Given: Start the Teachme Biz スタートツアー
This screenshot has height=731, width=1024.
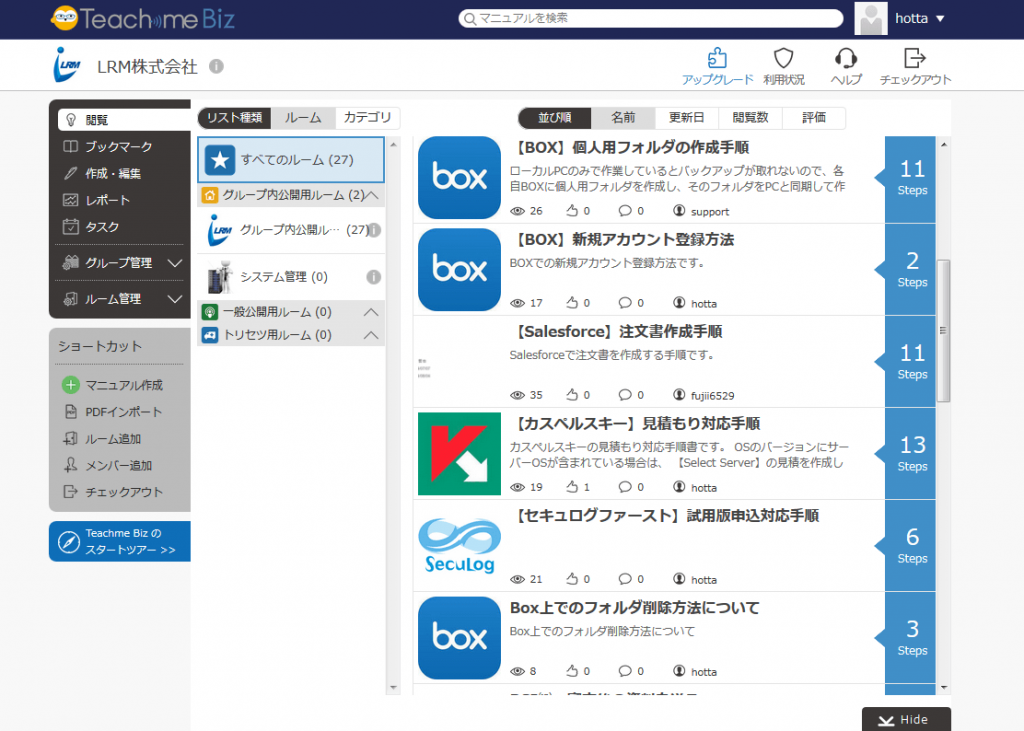Looking at the screenshot, I should tap(120, 542).
